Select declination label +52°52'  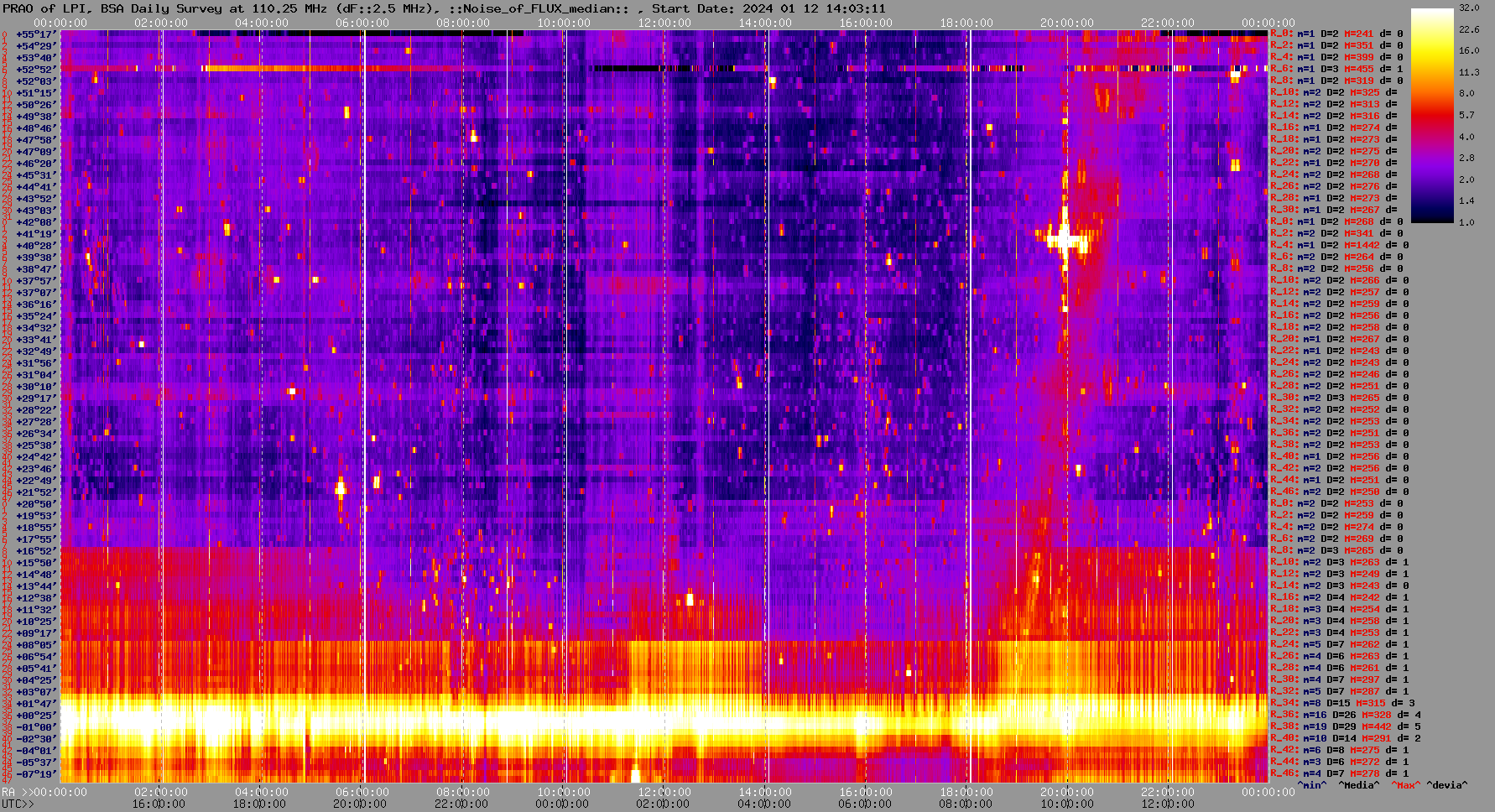(x=36, y=70)
